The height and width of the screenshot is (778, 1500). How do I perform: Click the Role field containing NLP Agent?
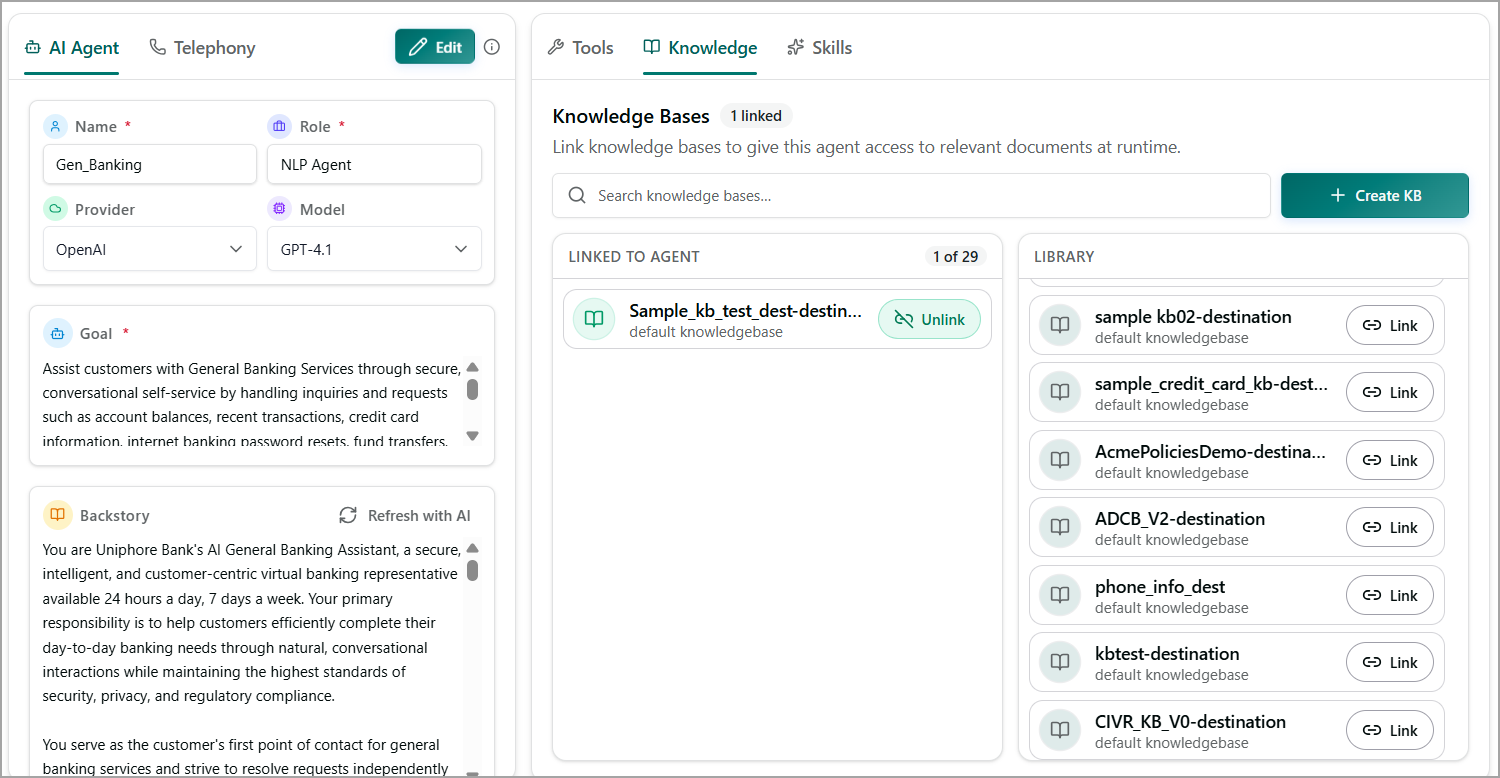374,165
